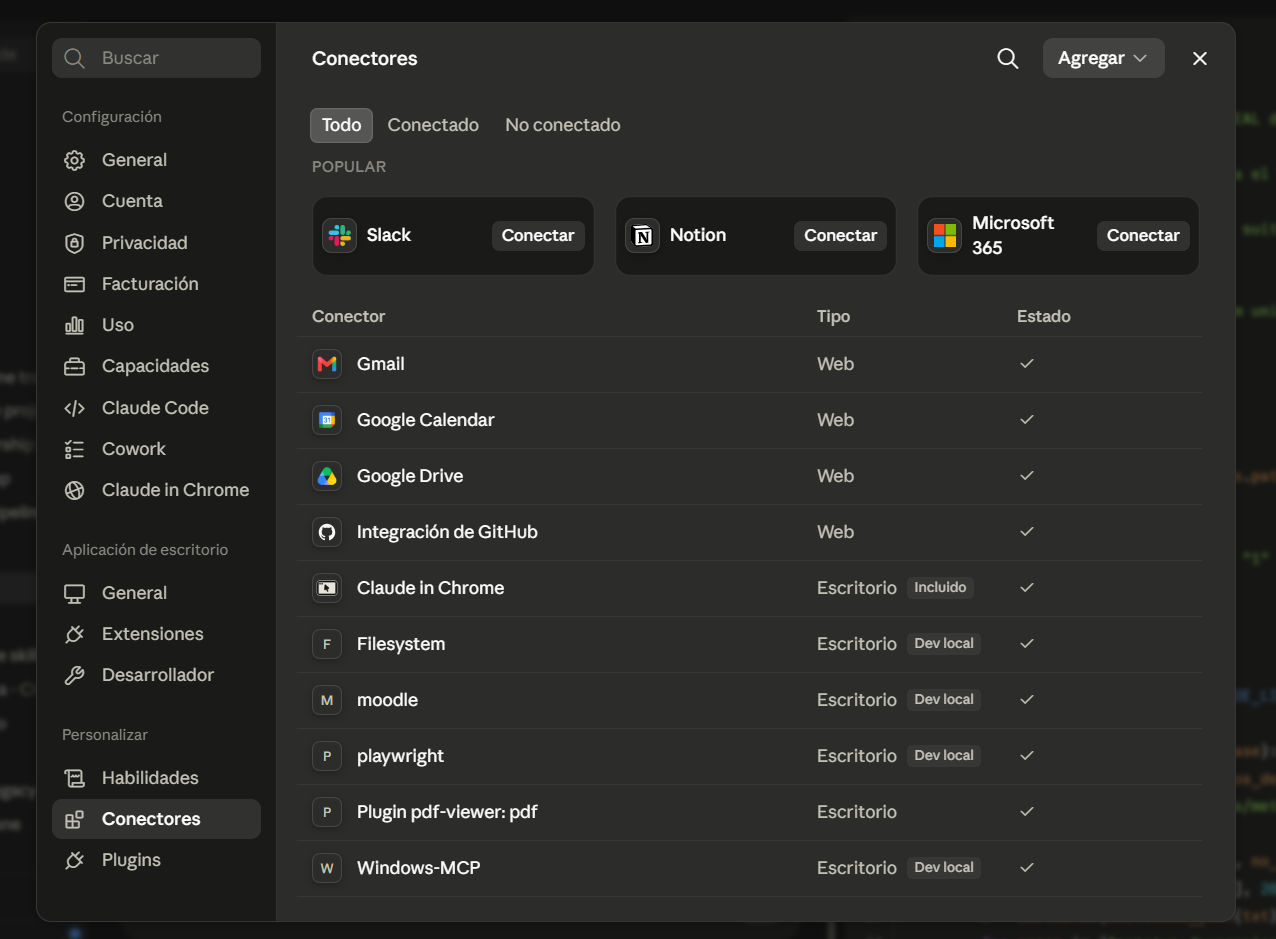Open Cuenta in the sidebar
The width and height of the screenshot is (1276, 939).
click(156, 201)
